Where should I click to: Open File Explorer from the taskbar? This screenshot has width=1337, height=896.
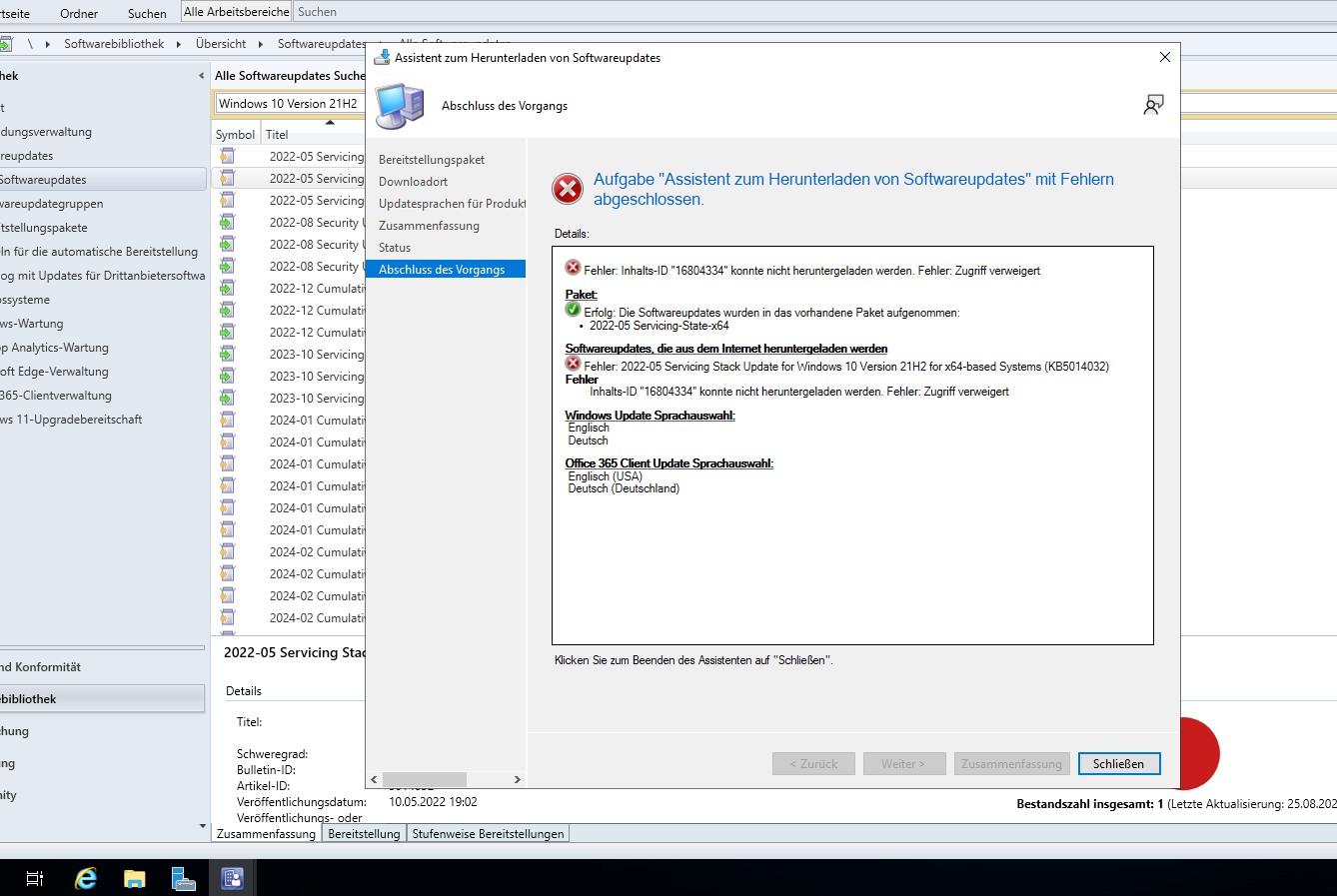point(135,878)
